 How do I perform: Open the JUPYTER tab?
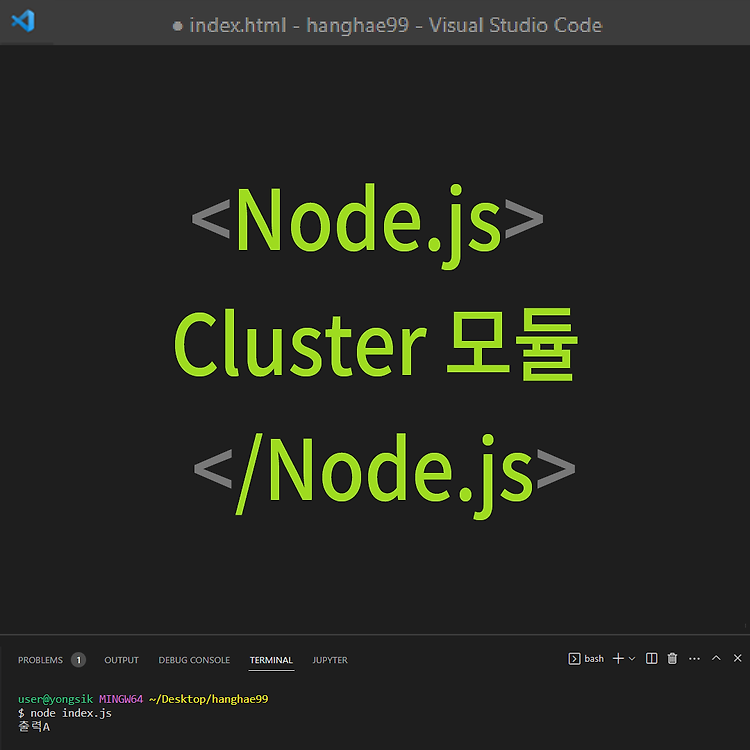(x=330, y=660)
